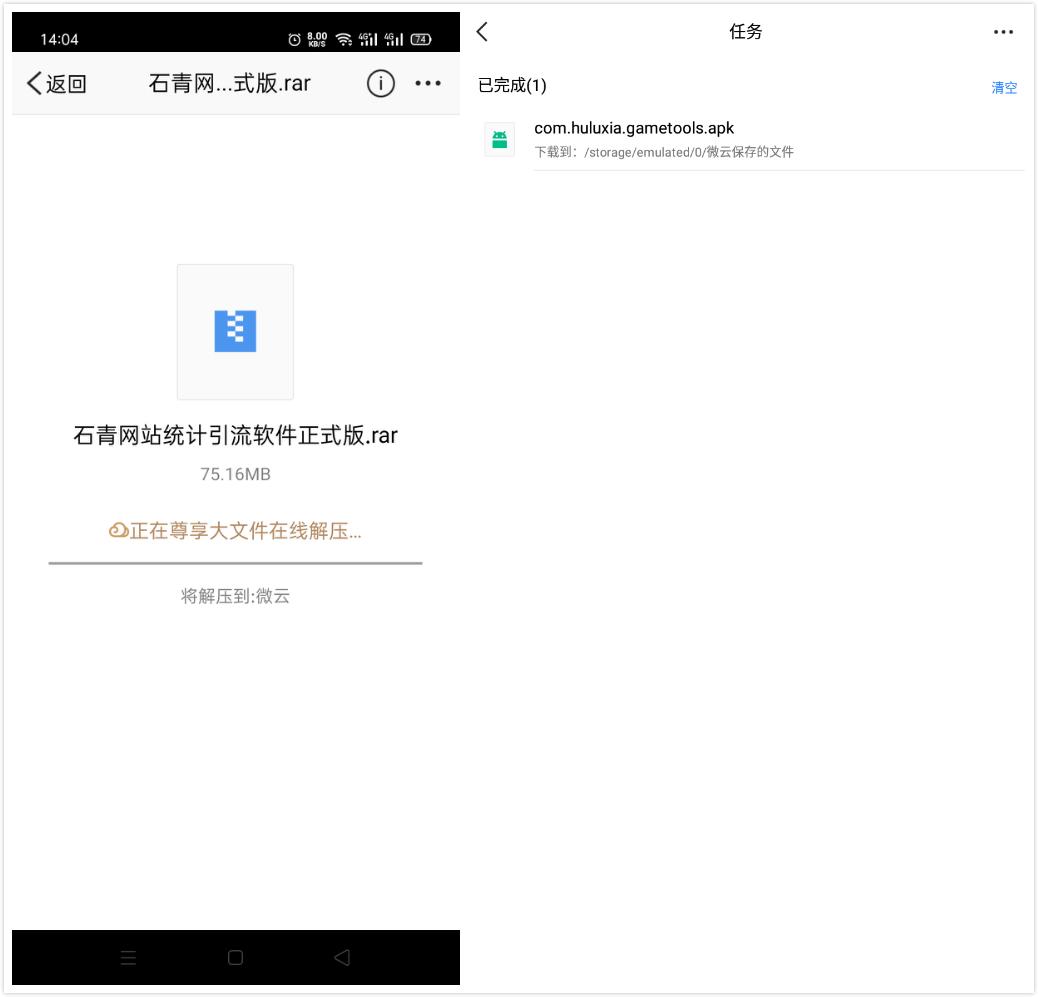
Task: Open the more options menu on file preview
Action: pyautogui.click(x=428, y=83)
